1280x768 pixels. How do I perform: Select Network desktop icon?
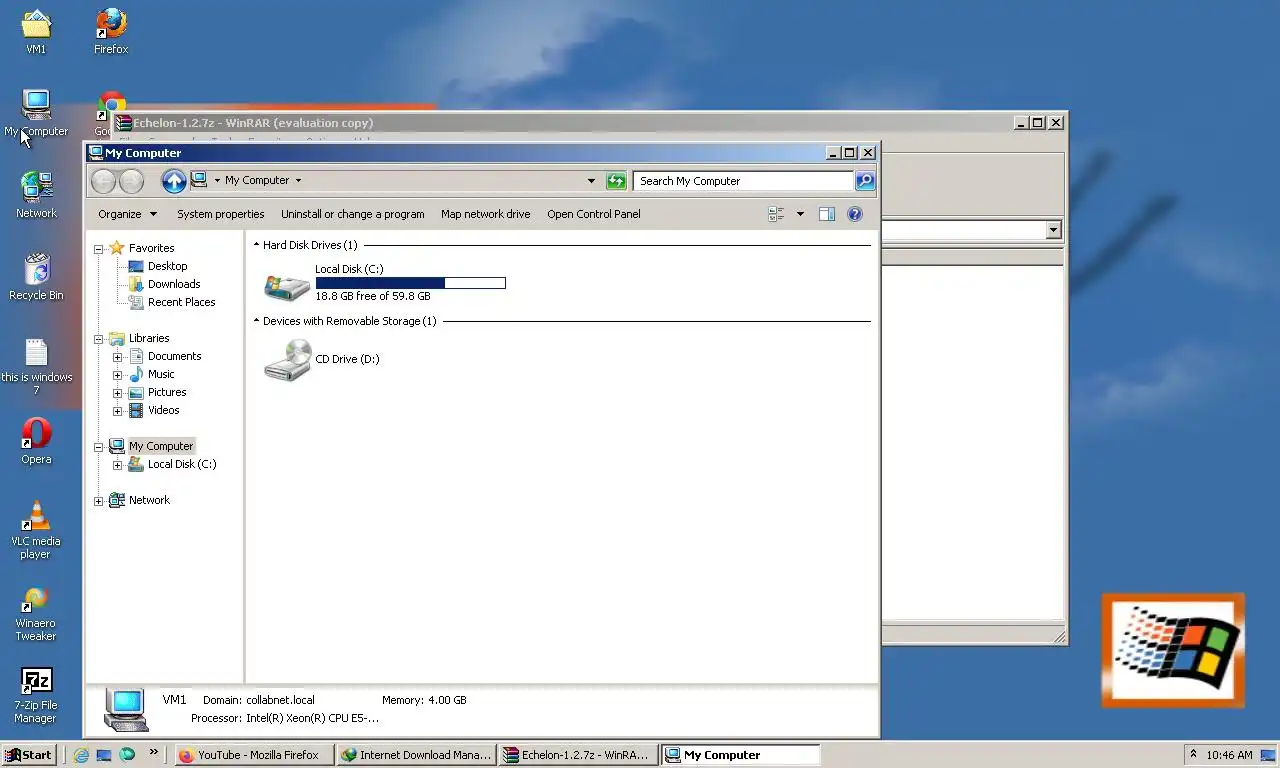36,195
